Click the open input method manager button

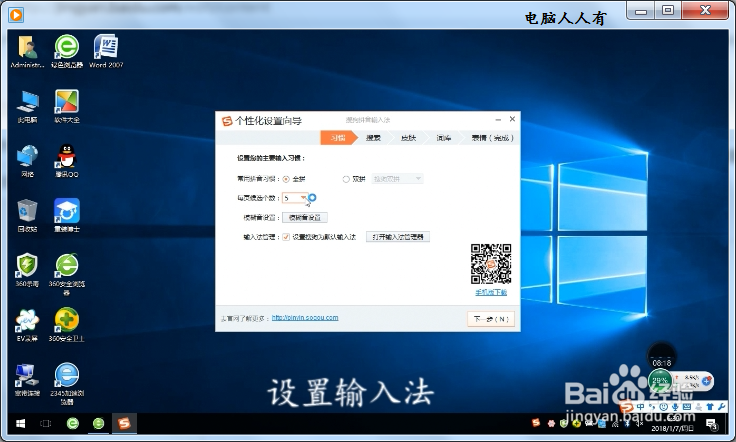(398, 237)
